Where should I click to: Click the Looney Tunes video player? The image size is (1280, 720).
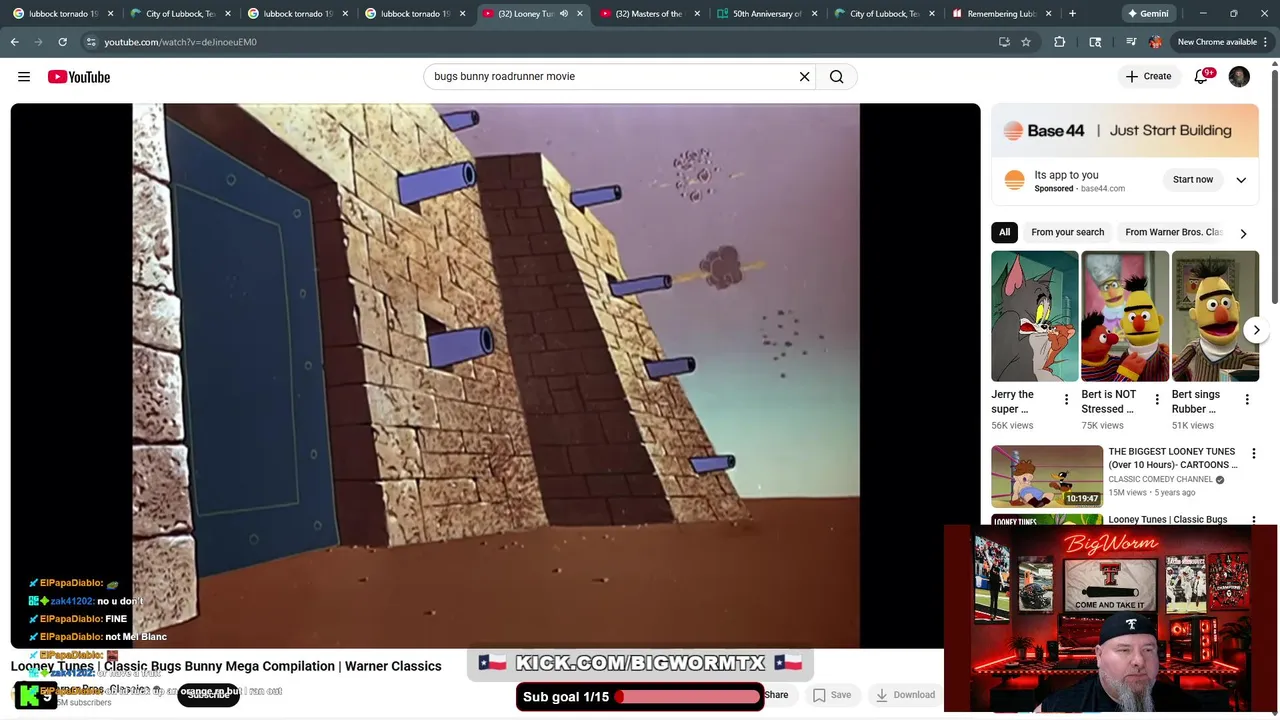495,376
